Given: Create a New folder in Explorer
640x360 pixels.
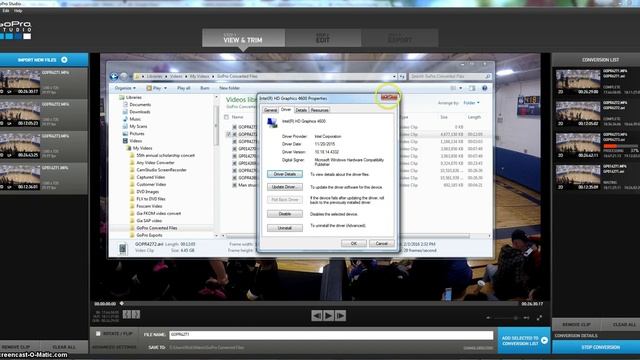Looking at the screenshot, I should (229, 88).
